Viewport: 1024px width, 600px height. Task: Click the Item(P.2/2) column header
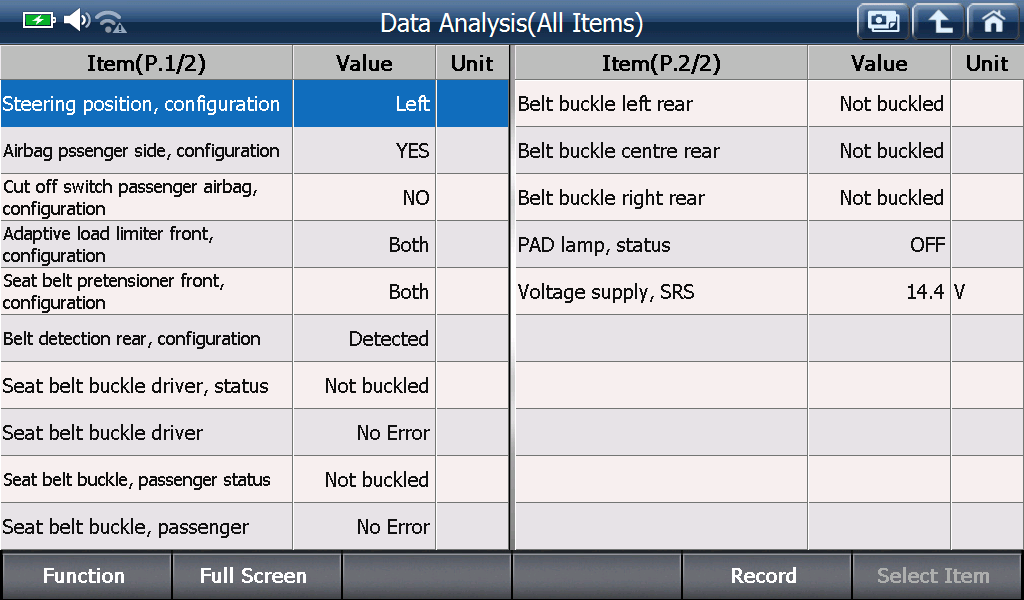click(661, 63)
